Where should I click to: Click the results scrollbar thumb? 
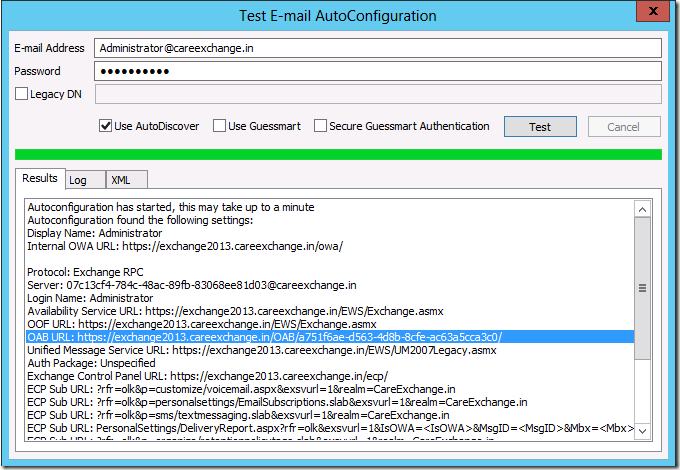click(642, 288)
